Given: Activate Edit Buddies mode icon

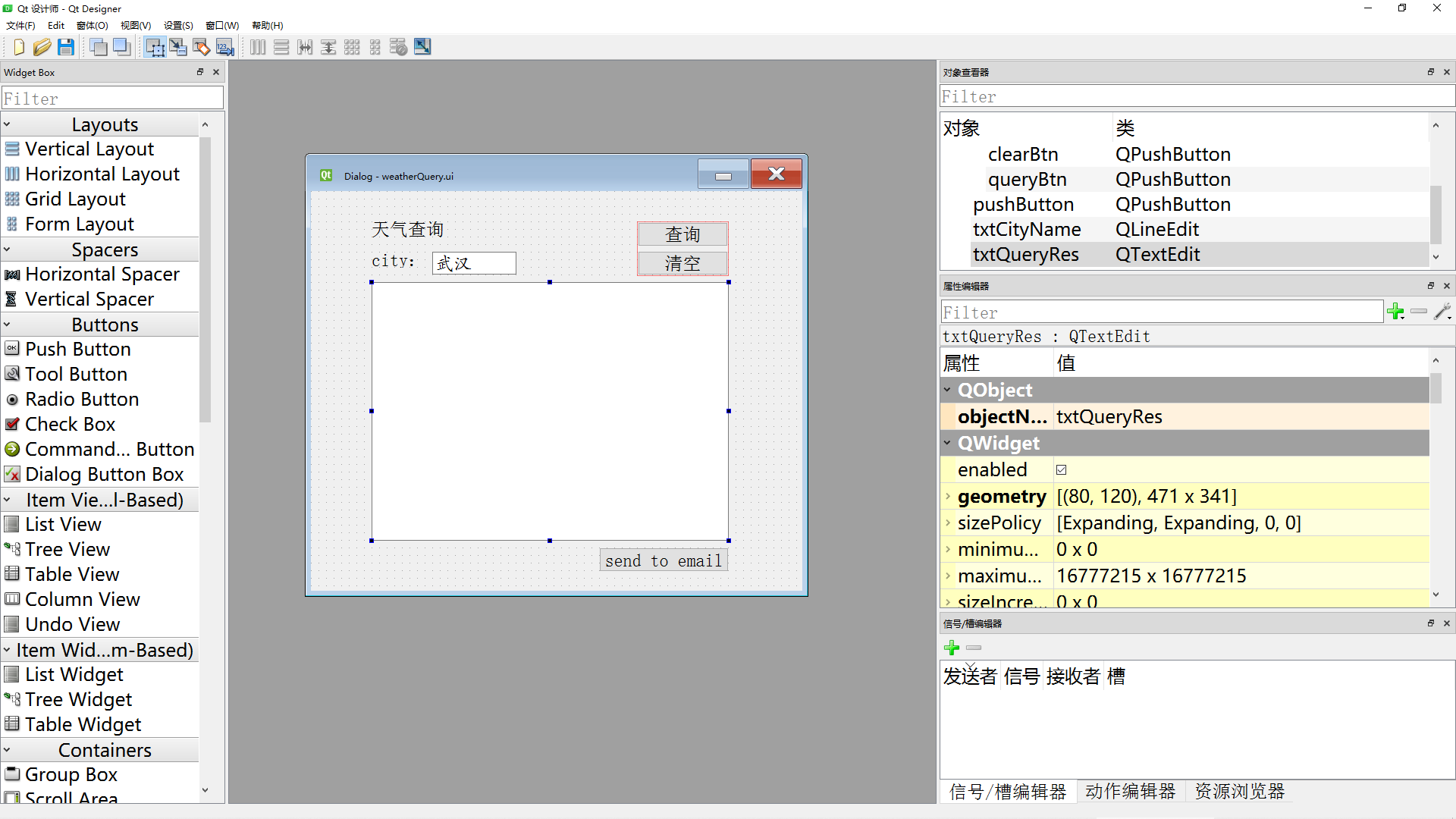Looking at the screenshot, I should click(x=202, y=47).
